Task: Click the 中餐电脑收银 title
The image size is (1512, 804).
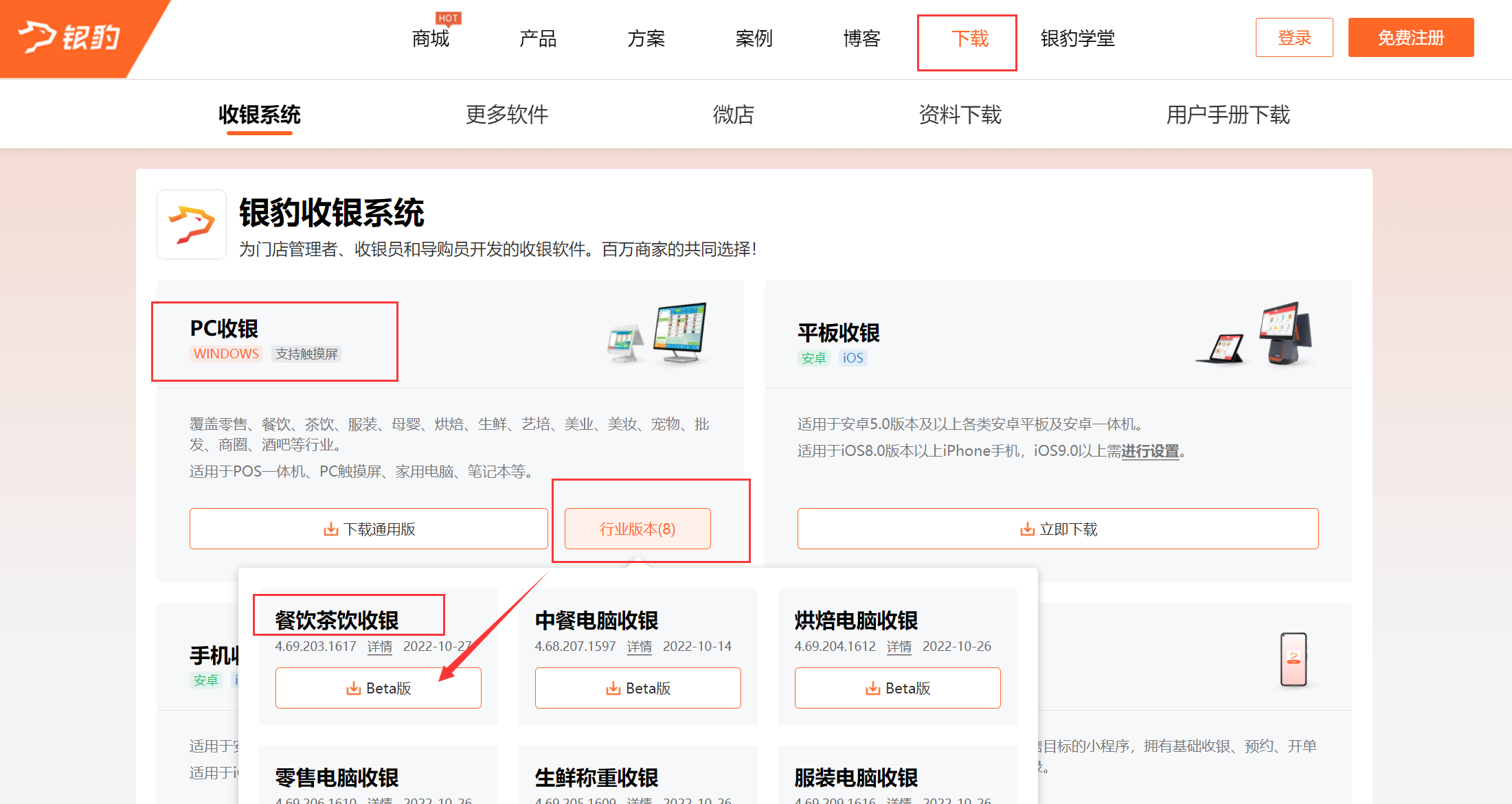Action: [x=596, y=621]
